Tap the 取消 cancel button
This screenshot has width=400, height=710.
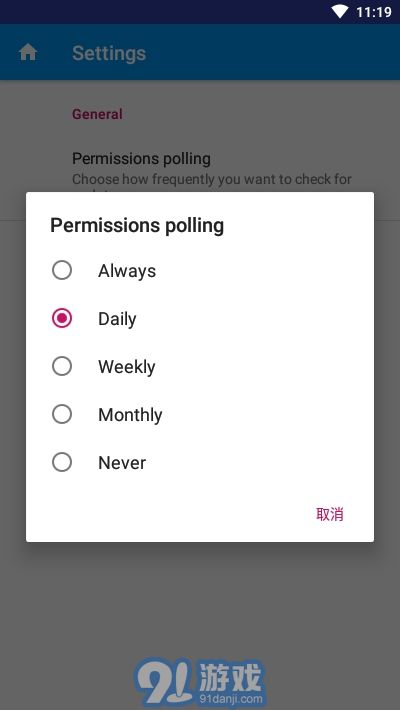click(x=330, y=514)
